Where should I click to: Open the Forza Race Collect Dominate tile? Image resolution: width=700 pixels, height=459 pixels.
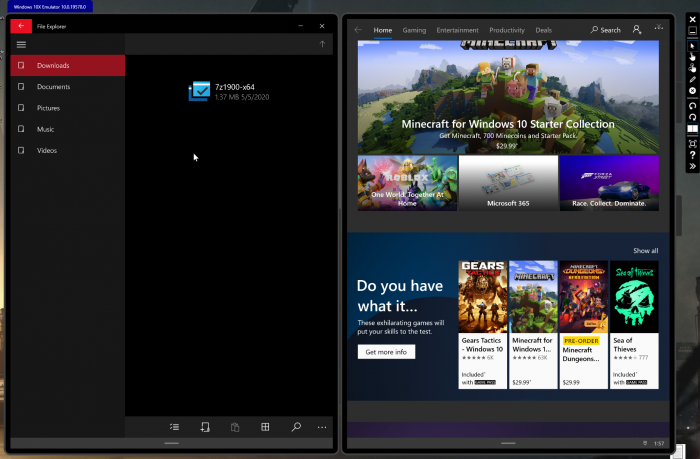coord(609,183)
